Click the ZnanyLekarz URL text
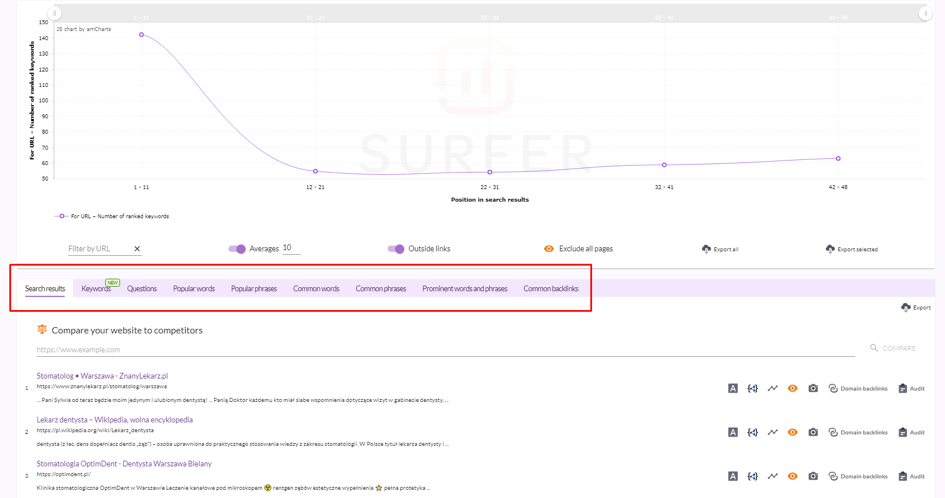This screenshot has width=945, height=498. (101, 386)
